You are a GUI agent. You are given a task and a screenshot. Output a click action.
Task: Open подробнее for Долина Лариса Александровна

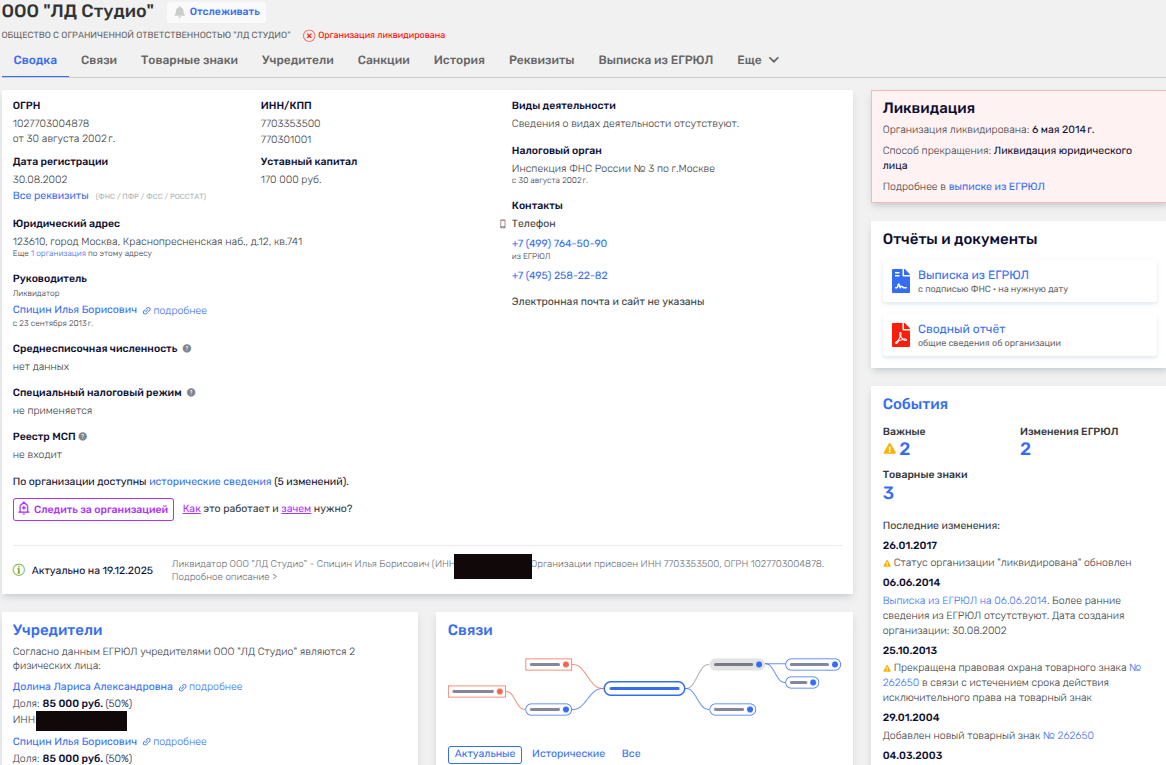click(x=210, y=687)
